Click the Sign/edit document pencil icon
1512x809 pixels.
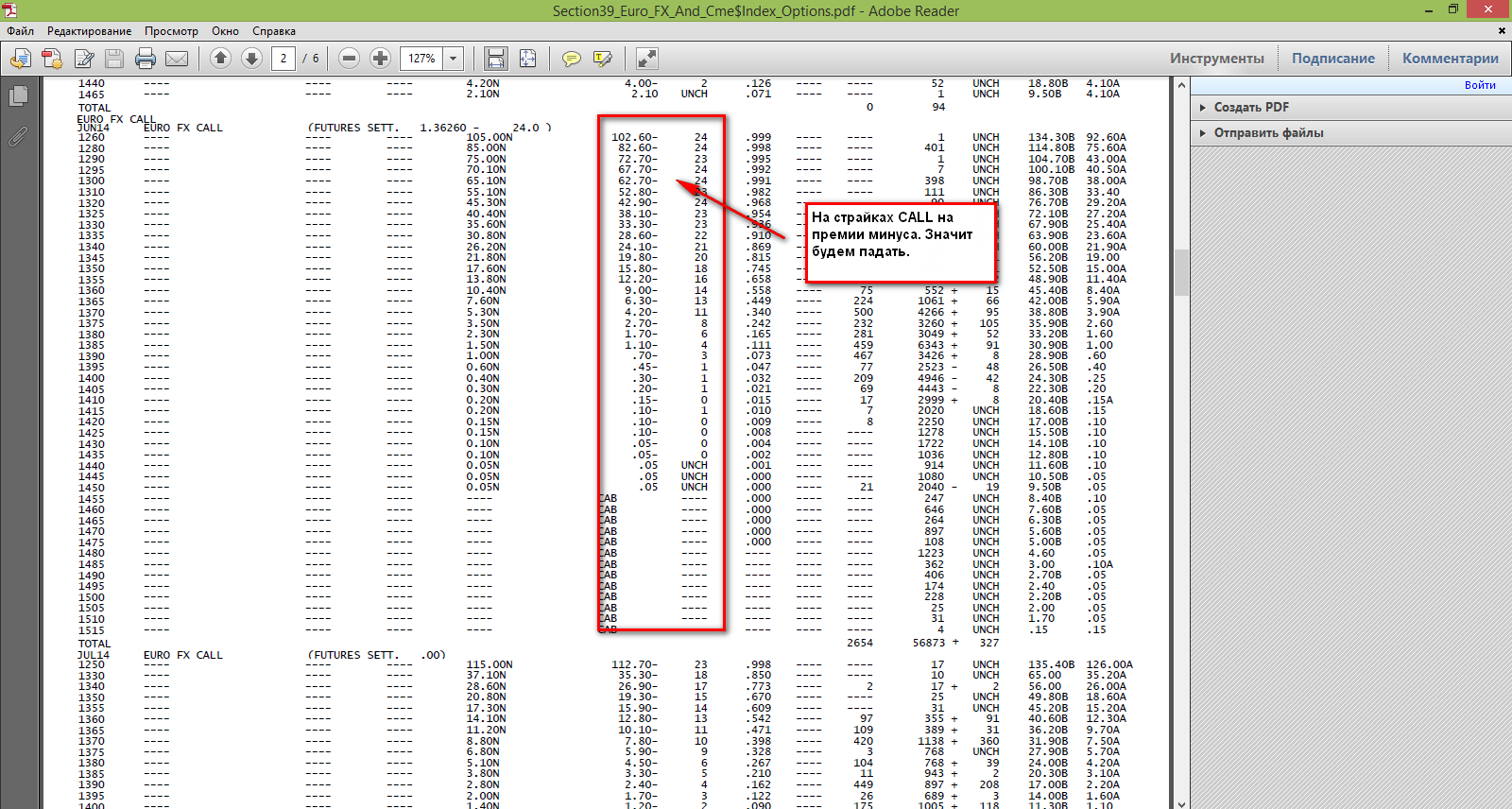[x=83, y=59]
